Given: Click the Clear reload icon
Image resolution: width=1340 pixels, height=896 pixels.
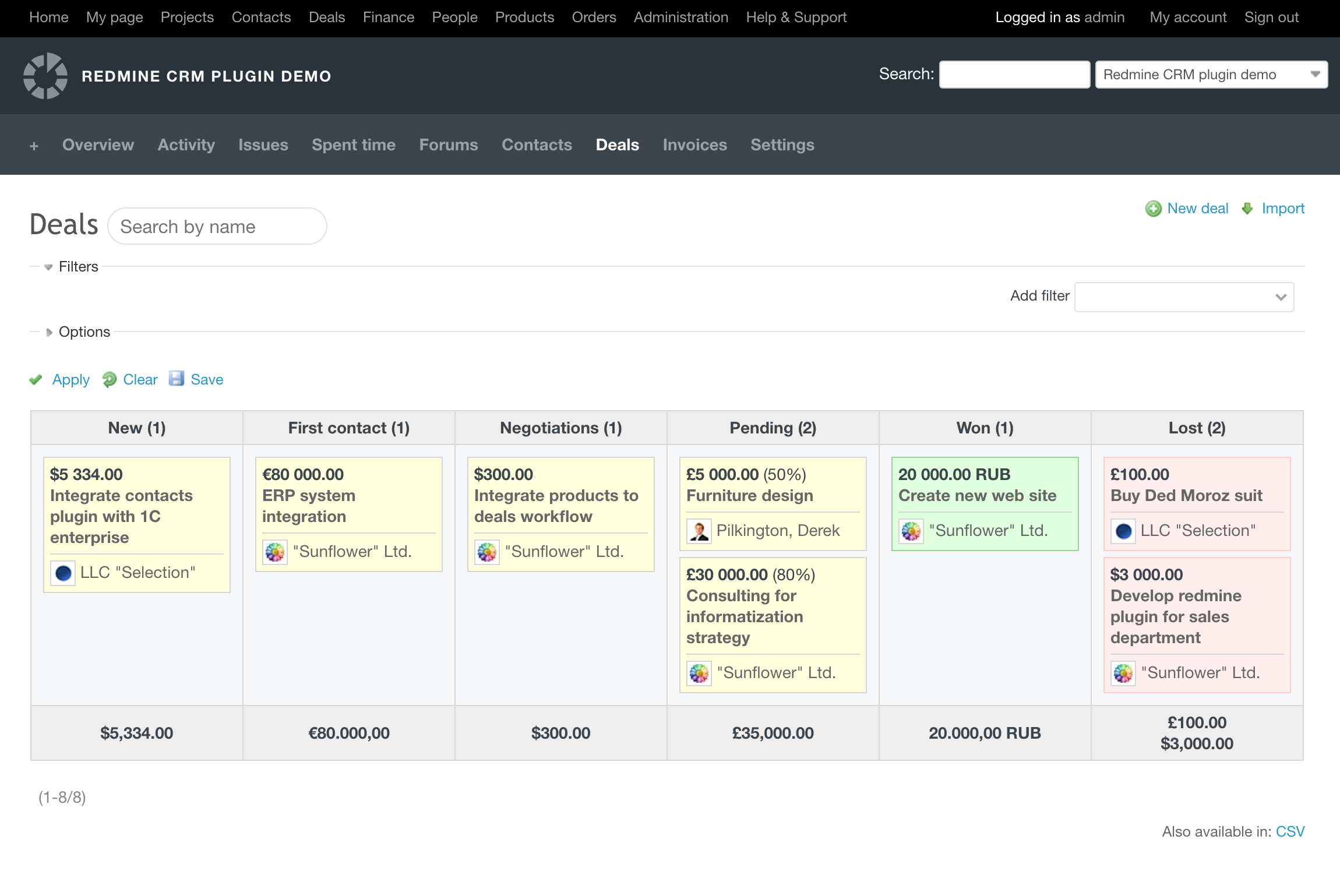Looking at the screenshot, I should 109,380.
